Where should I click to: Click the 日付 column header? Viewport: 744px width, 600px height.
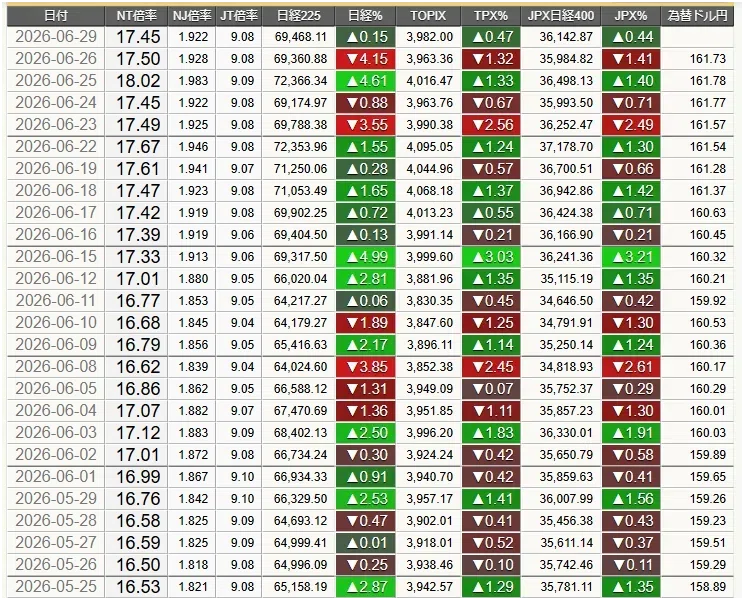[56, 16]
